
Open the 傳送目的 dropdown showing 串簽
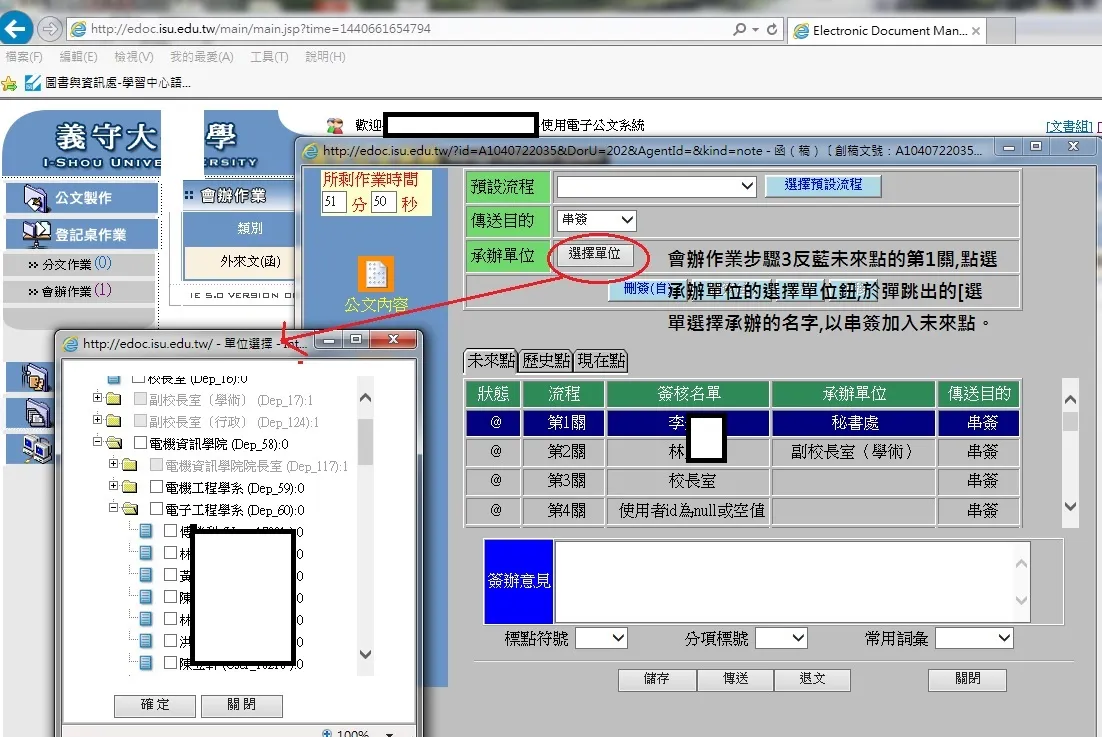point(596,221)
